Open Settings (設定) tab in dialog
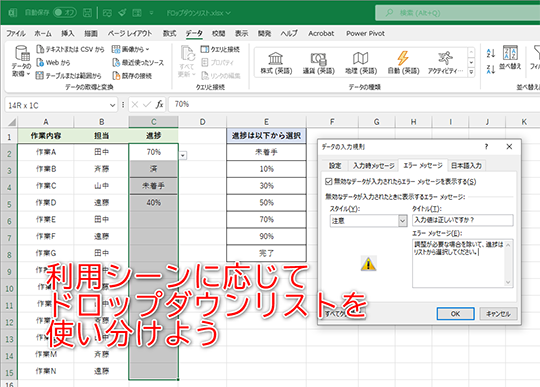This screenshot has height=387, width=540. 335,166
